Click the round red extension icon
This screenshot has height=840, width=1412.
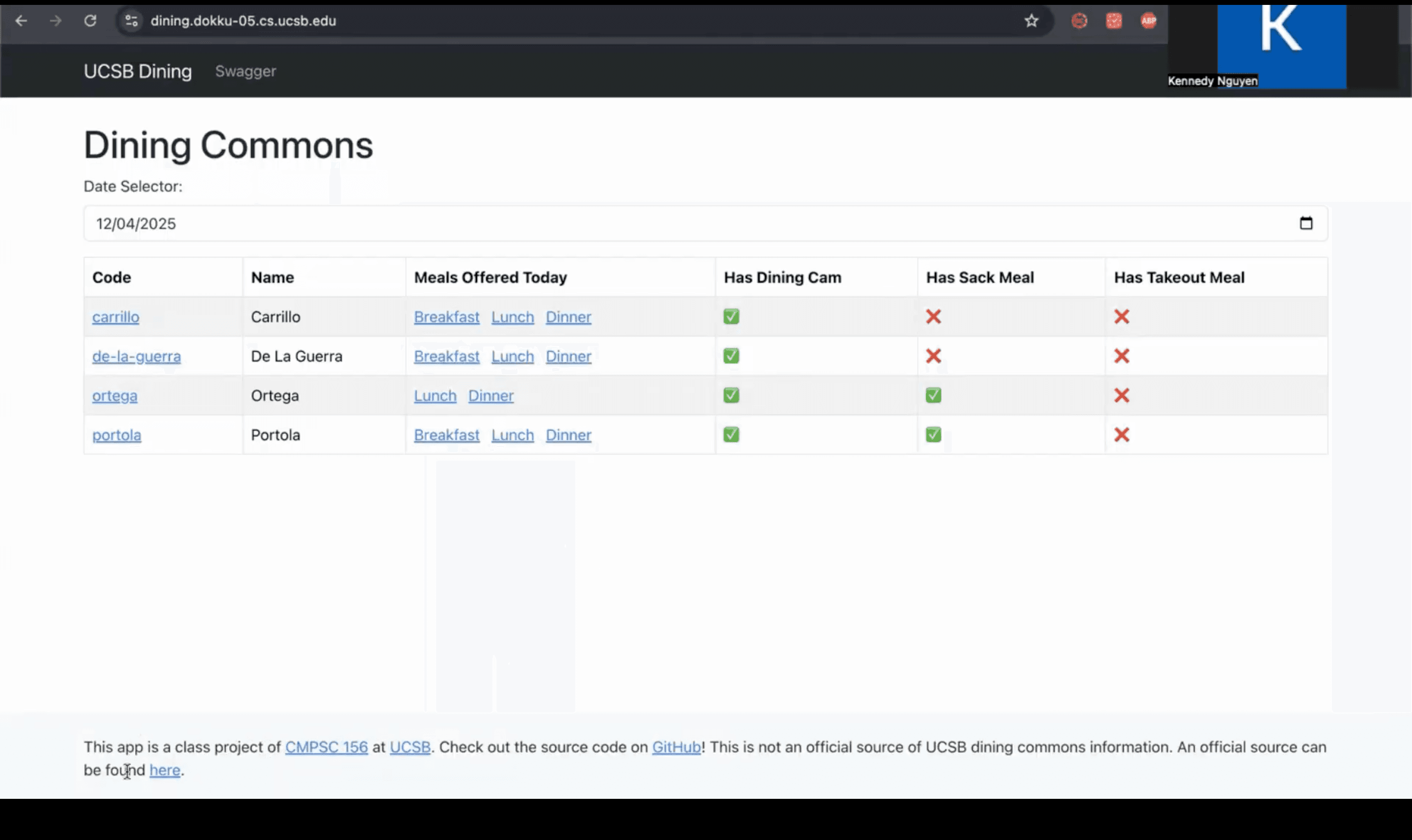tap(1079, 21)
